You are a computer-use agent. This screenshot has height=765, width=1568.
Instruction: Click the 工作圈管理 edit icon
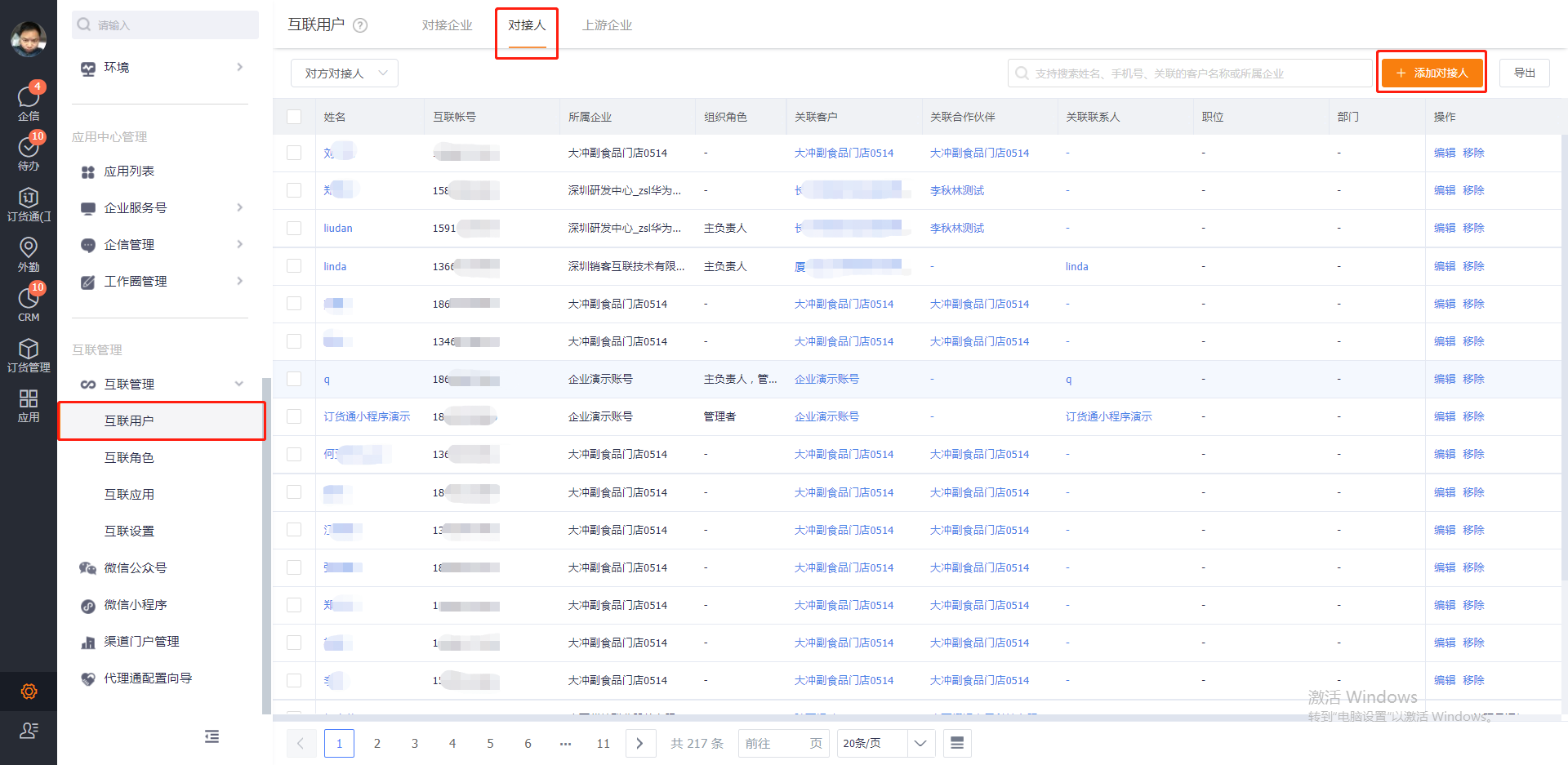tap(88, 282)
